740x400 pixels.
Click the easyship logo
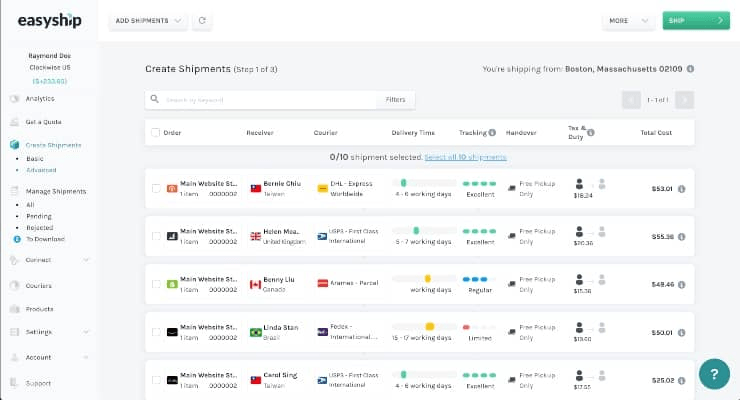tap(50, 21)
